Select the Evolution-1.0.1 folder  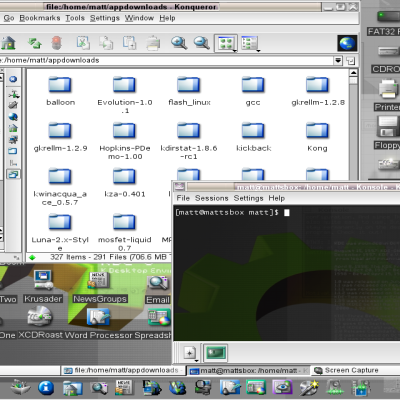tap(124, 95)
